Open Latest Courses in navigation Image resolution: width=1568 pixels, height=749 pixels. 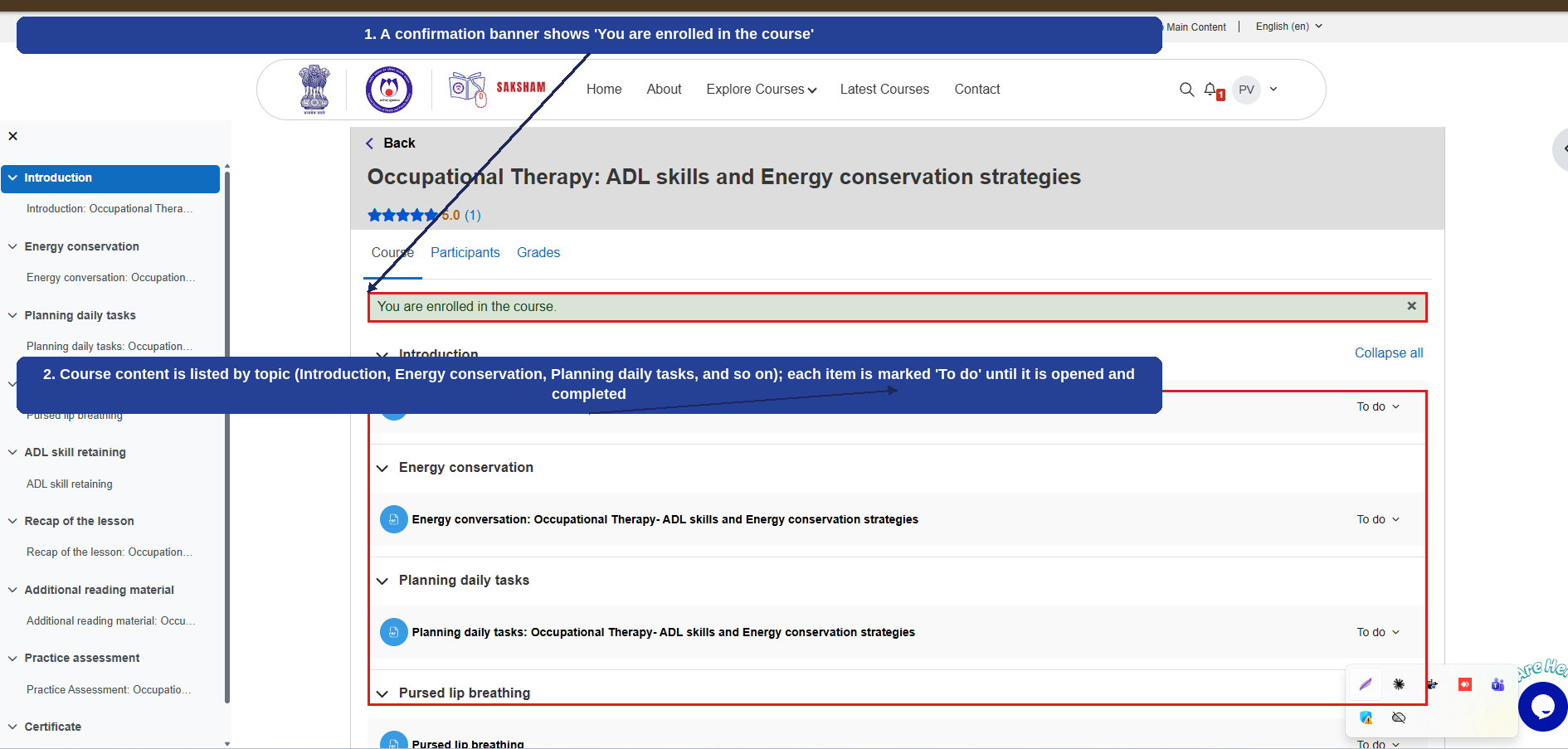884,90
